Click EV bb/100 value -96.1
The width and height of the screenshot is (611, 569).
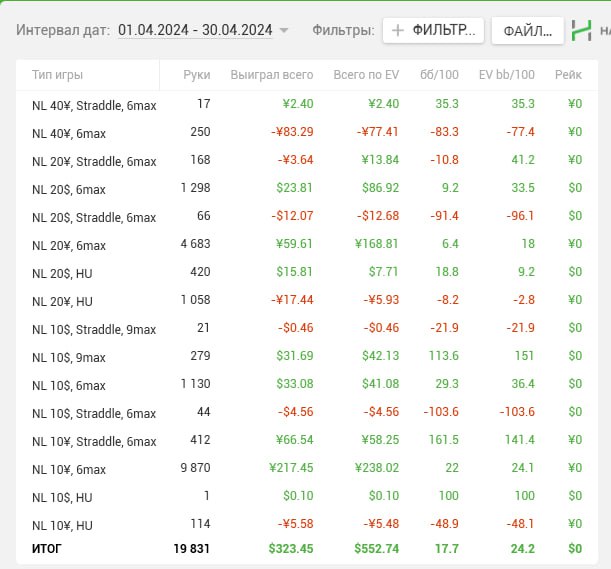point(520,216)
